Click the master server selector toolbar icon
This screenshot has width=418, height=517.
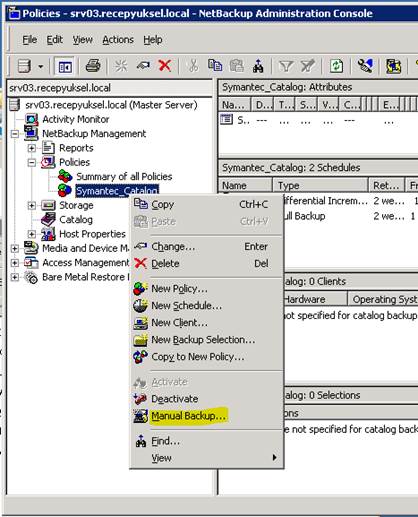coord(24,66)
